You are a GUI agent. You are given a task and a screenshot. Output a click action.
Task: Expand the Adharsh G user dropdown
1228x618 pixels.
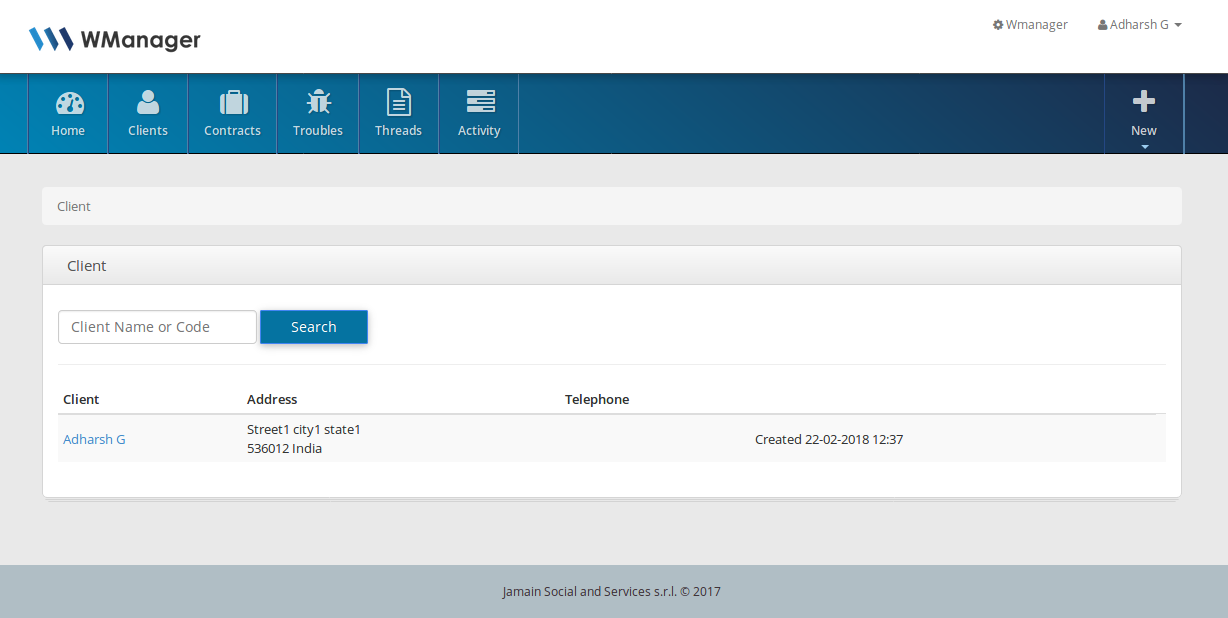(x=1140, y=25)
